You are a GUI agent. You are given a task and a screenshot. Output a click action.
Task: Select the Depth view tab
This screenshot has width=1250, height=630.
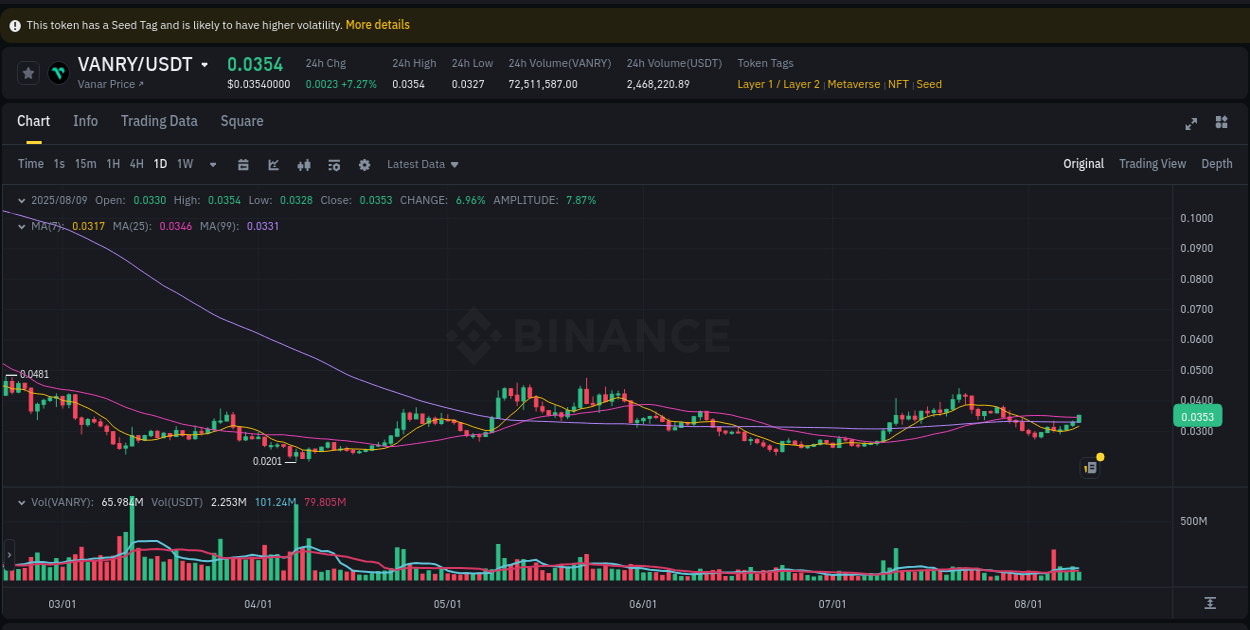(x=1217, y=163)
